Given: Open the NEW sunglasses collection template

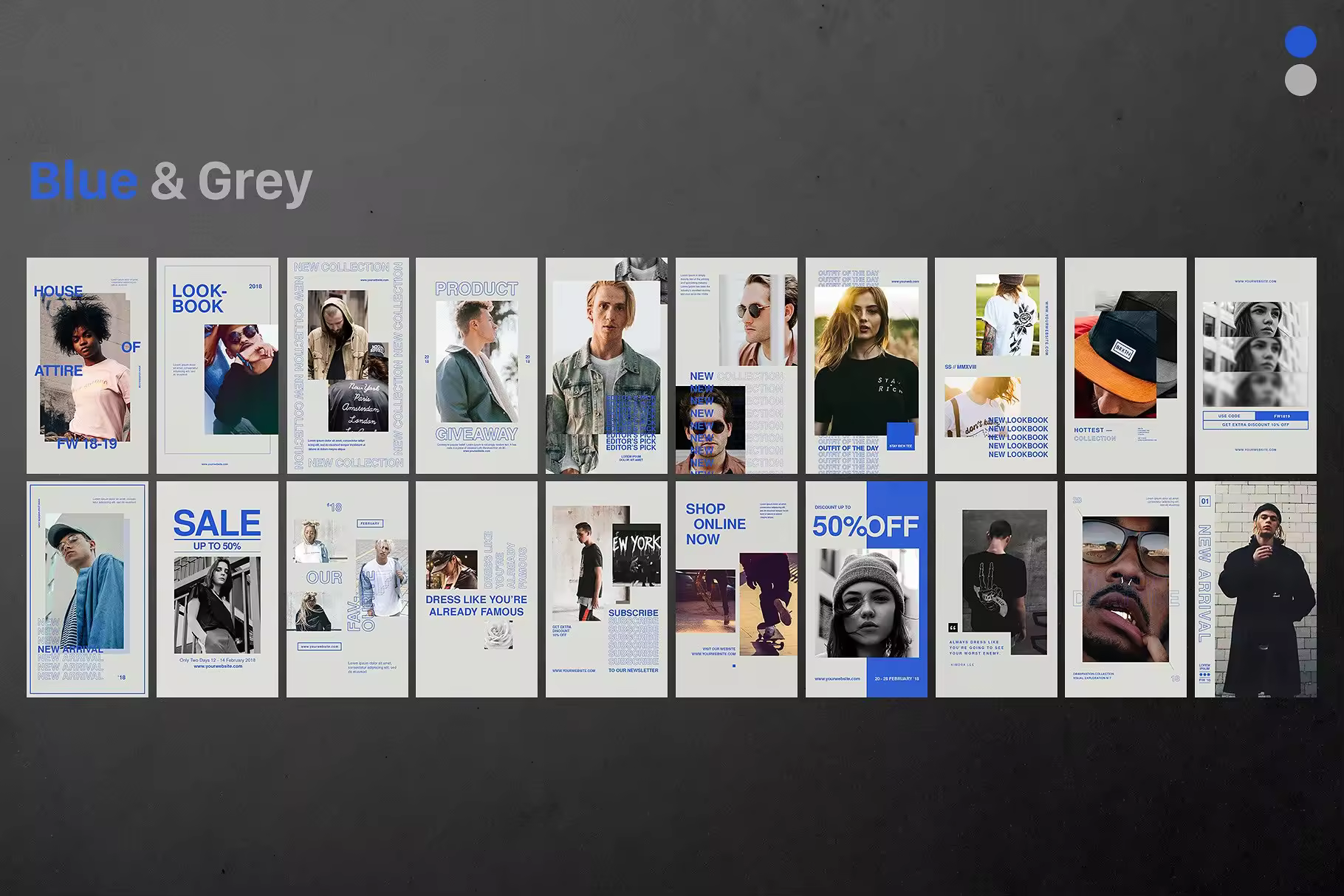Looking at the screenshot, I should click(x=736, y=365).
